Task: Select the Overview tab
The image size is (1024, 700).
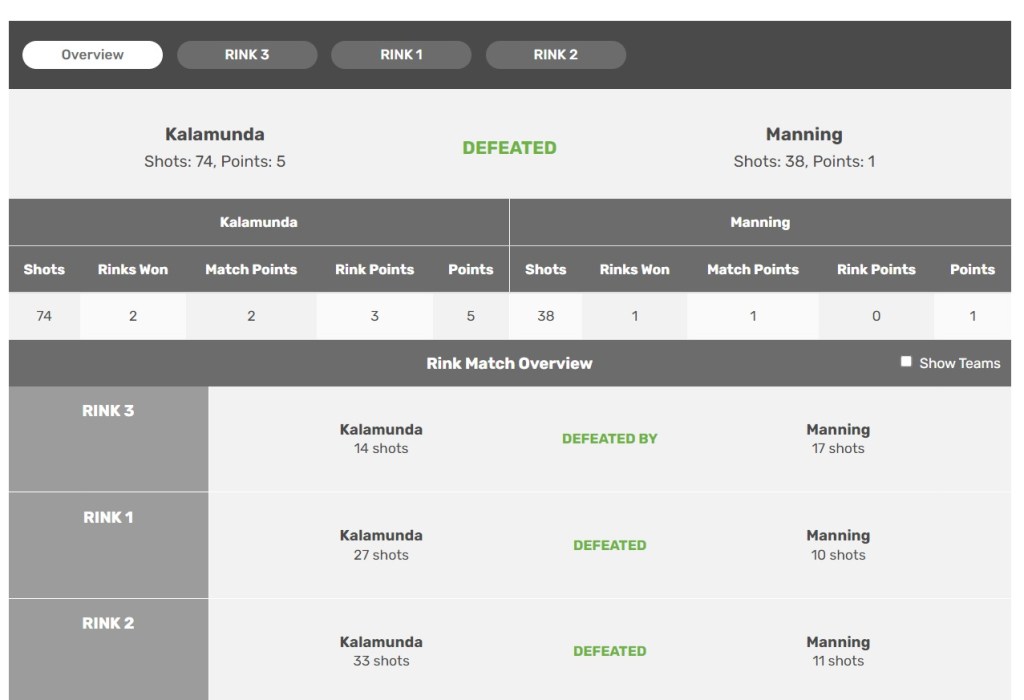Action: pos(92,55)
